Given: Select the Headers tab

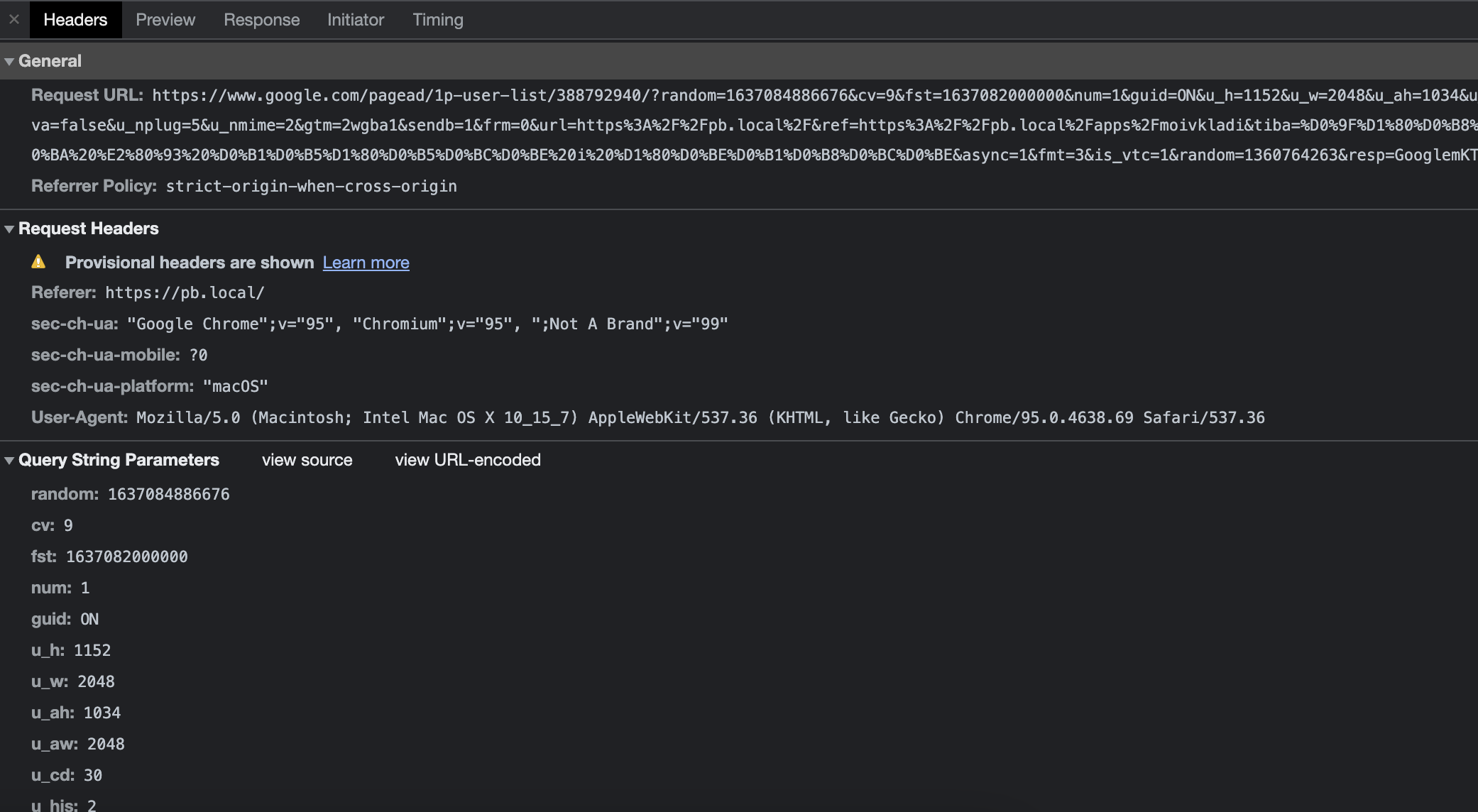Looking at the screenshot, I should (x=75, y=19).
